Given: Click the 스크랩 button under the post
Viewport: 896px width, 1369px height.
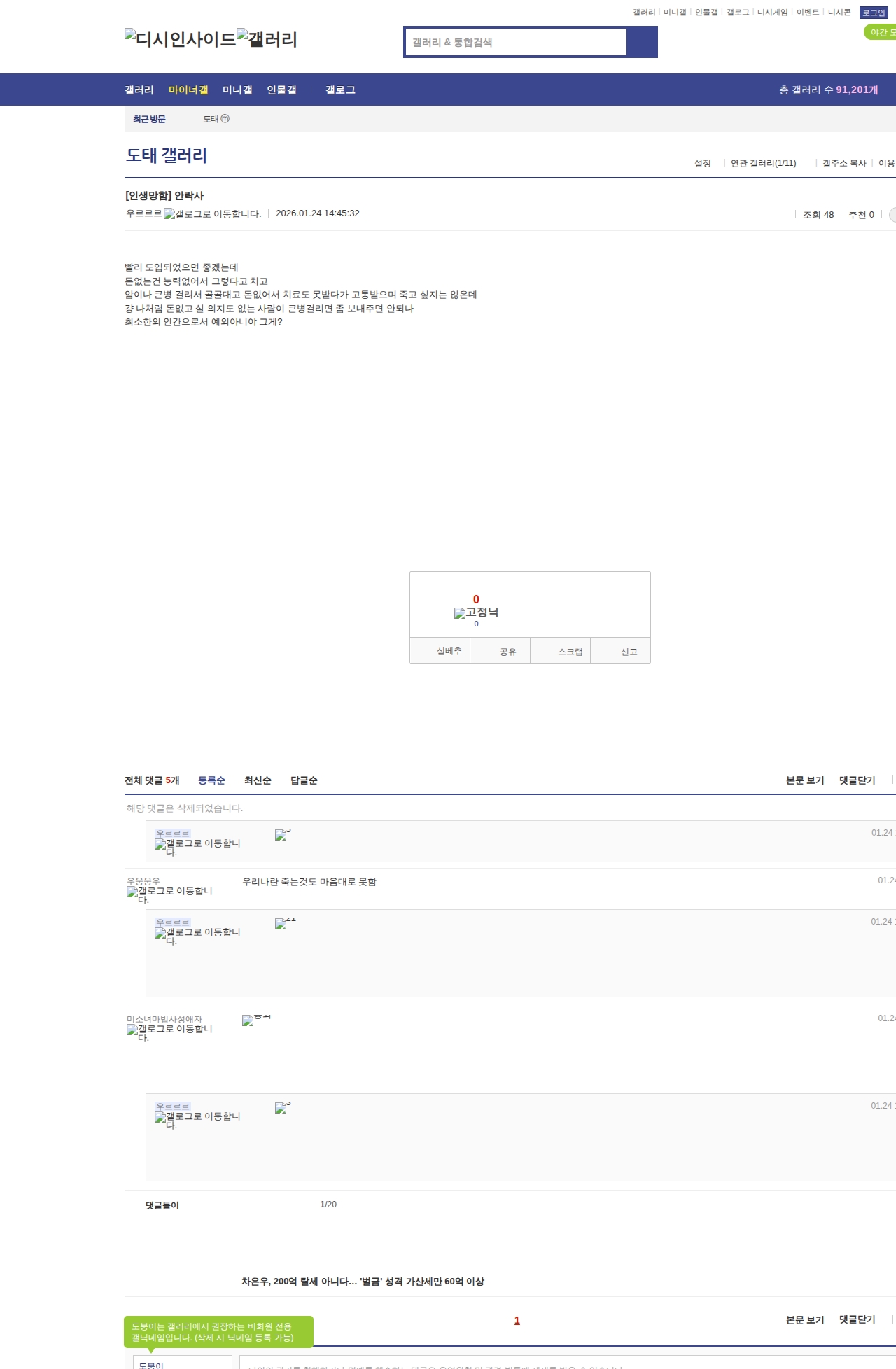Looking at the screenshot, I should click(561, 651).
